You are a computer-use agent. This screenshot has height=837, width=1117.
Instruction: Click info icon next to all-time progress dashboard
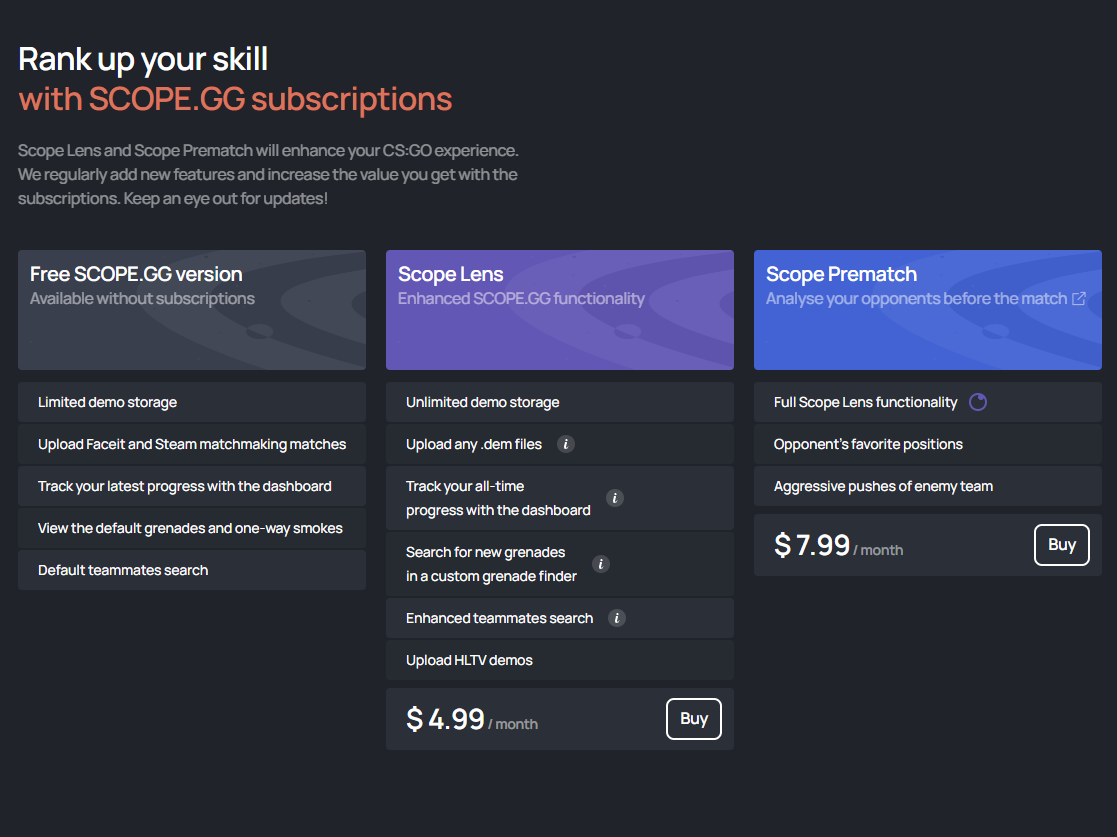pyautogui.click(x=615, y=498)
